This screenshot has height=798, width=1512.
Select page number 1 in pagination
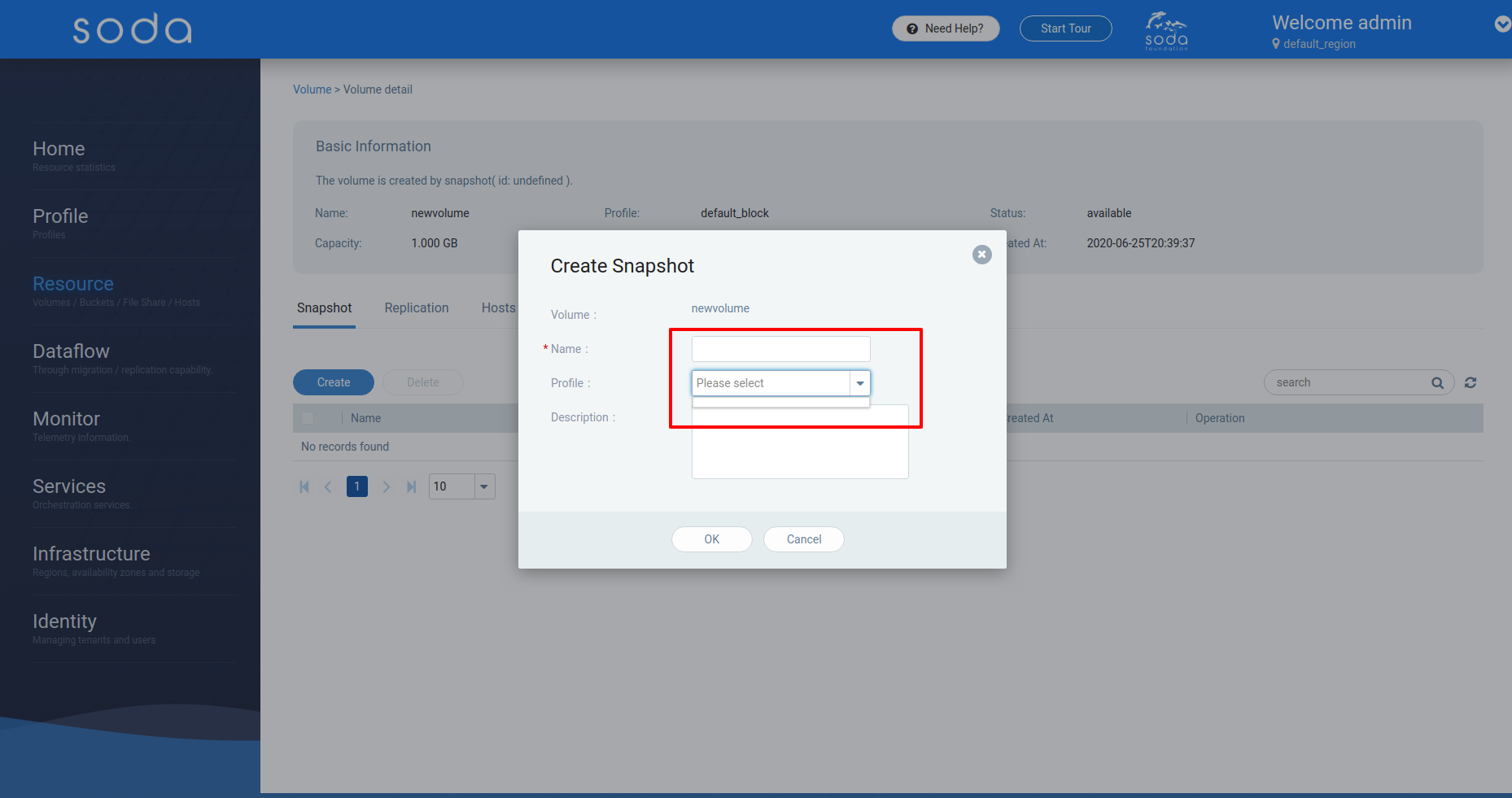tap(356, 486)
